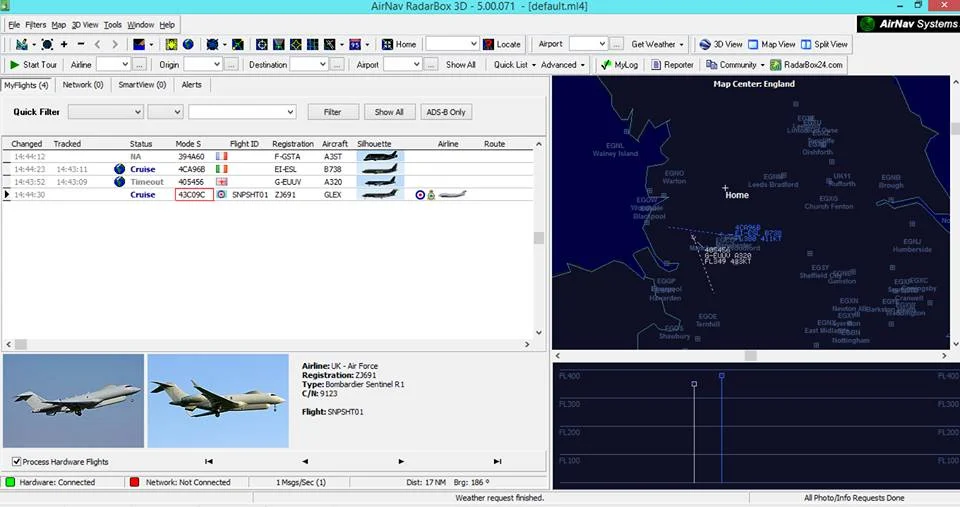The height and width of the screenshot is (507, 960).
Task: Click the Locate icon button
Action: click(488, 44)
